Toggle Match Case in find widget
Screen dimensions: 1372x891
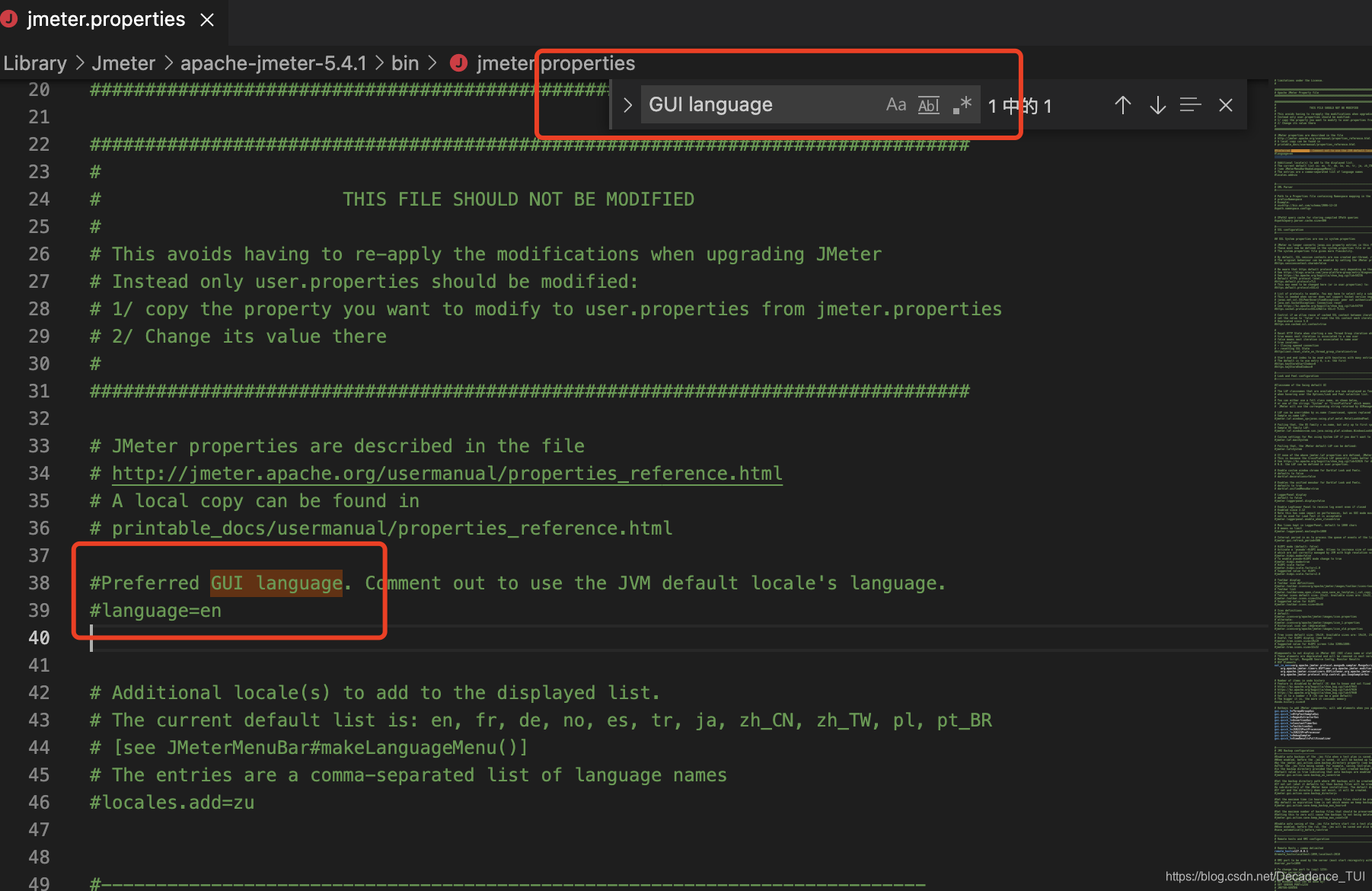click(x=896, y=104)
